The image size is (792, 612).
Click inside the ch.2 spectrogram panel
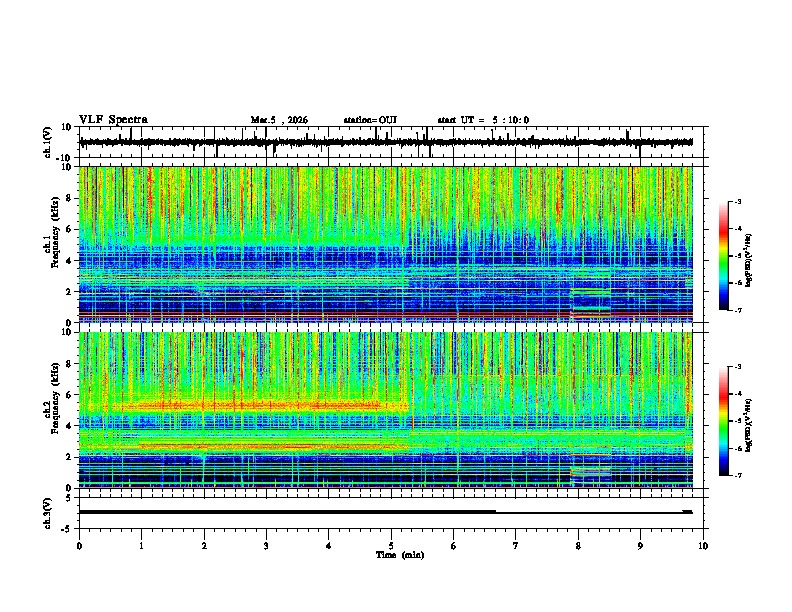tap(386, 410)
